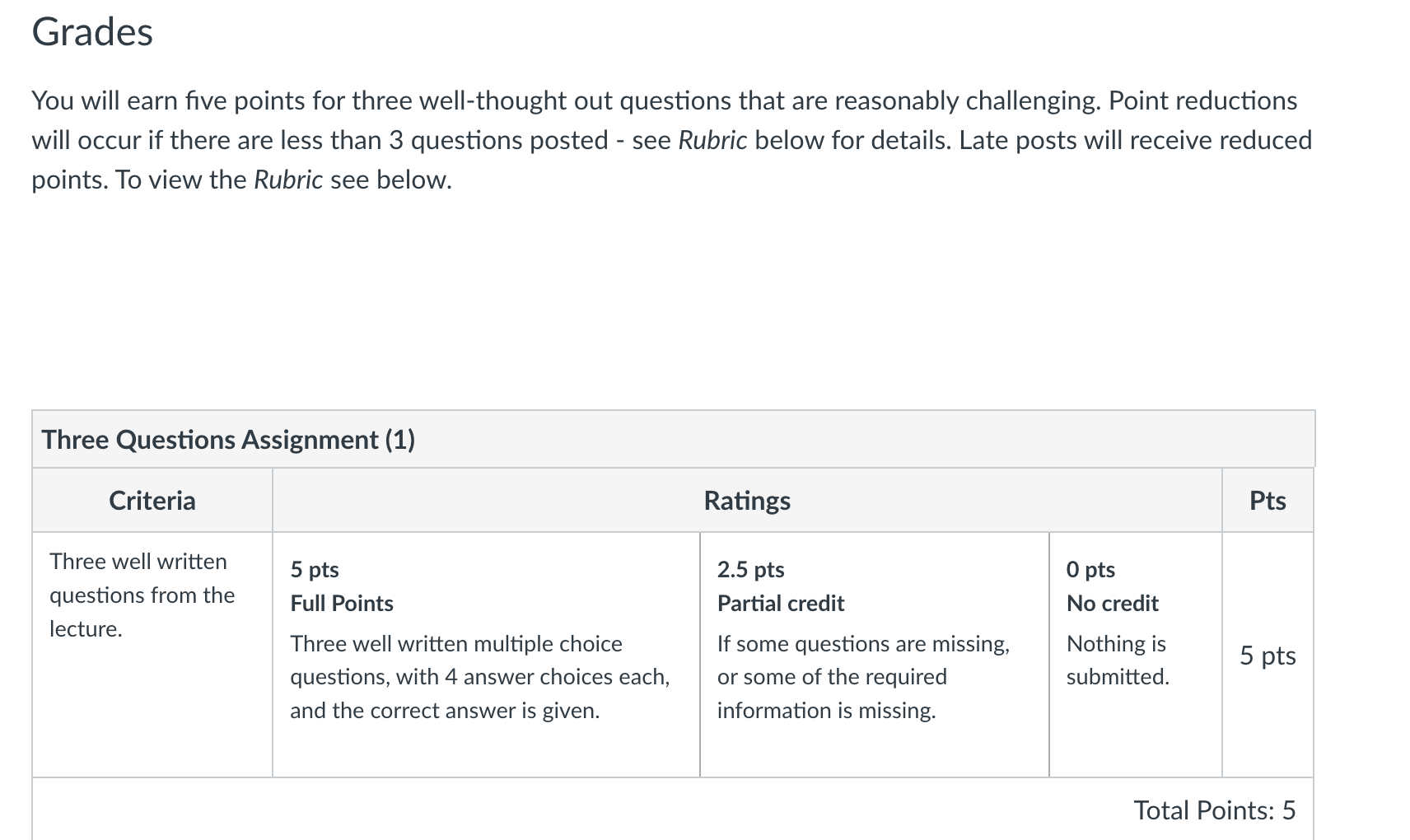The image size is (1410, 840).
Task: Click the Pts column header
Action: [1268, 501]
